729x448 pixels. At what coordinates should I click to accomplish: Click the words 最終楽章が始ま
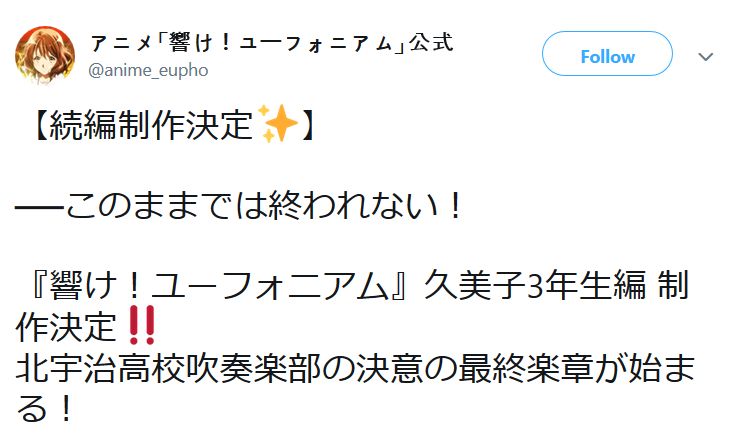pyautogui.click(x=577, y=369)
